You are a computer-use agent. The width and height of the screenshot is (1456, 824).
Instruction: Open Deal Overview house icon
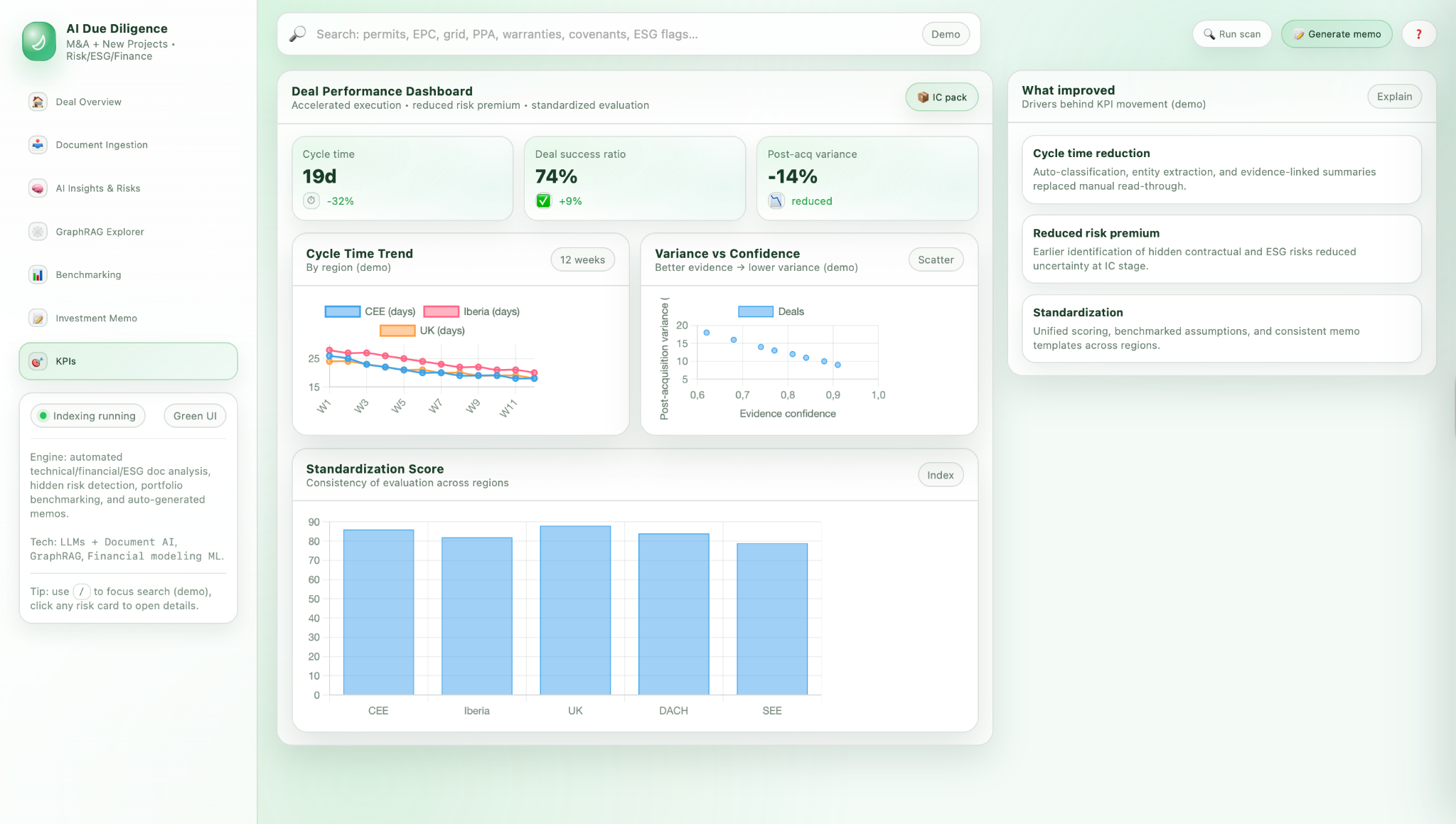[x=38, y=102]
